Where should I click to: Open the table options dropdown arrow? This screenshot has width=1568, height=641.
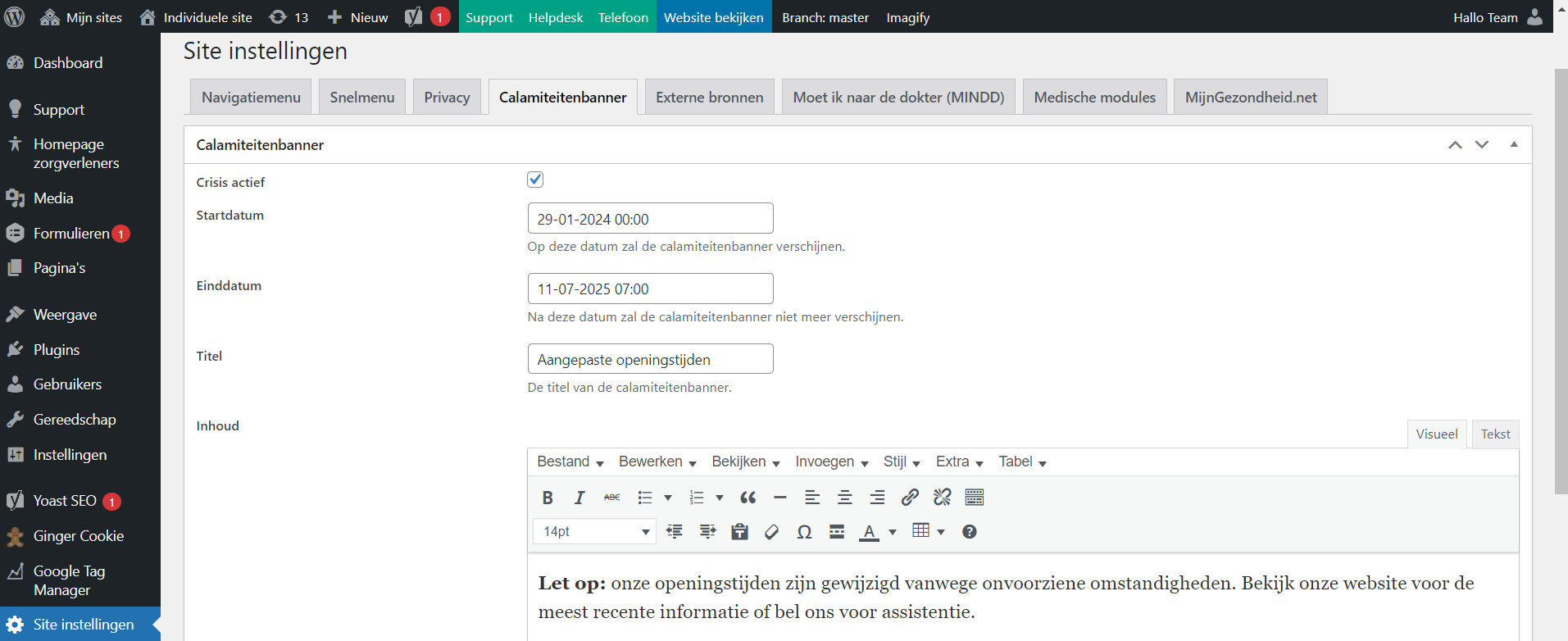point(941,532)
